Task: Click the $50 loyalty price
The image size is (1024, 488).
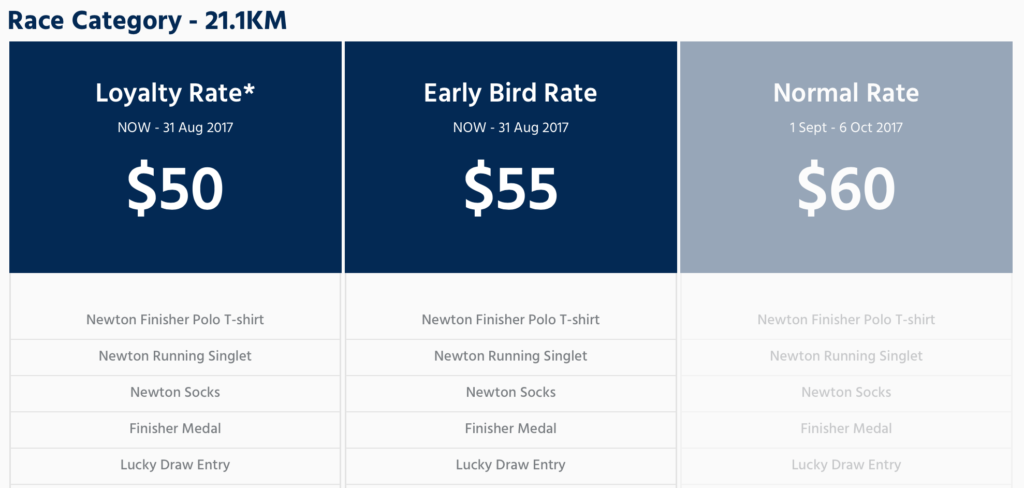Action: [175, 189]
